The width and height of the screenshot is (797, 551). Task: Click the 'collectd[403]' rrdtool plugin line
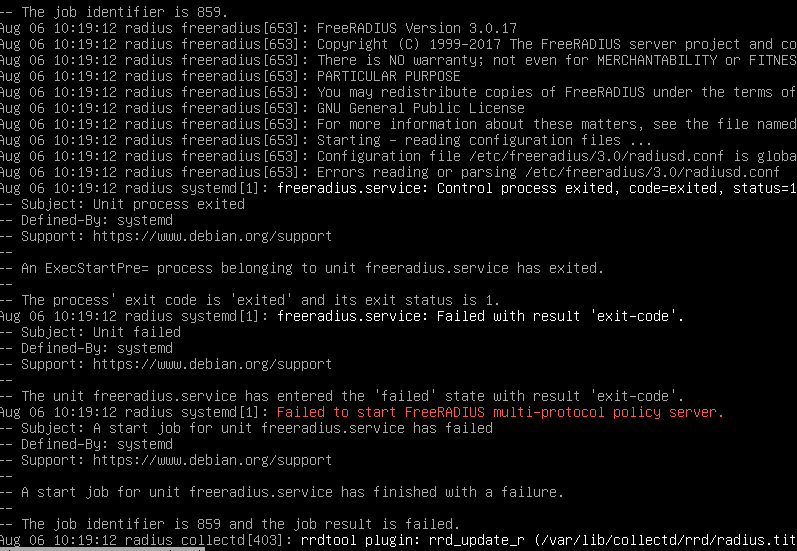[x=398, y=540]
